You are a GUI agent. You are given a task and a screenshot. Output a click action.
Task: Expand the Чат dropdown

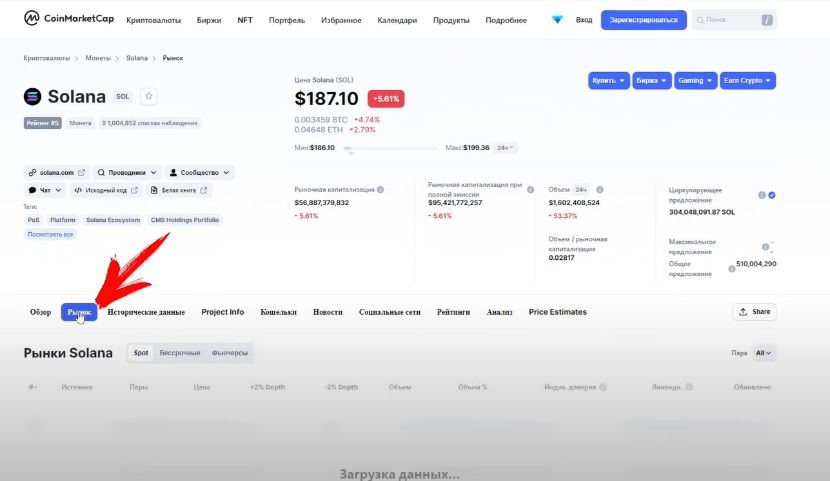point(45,190)
